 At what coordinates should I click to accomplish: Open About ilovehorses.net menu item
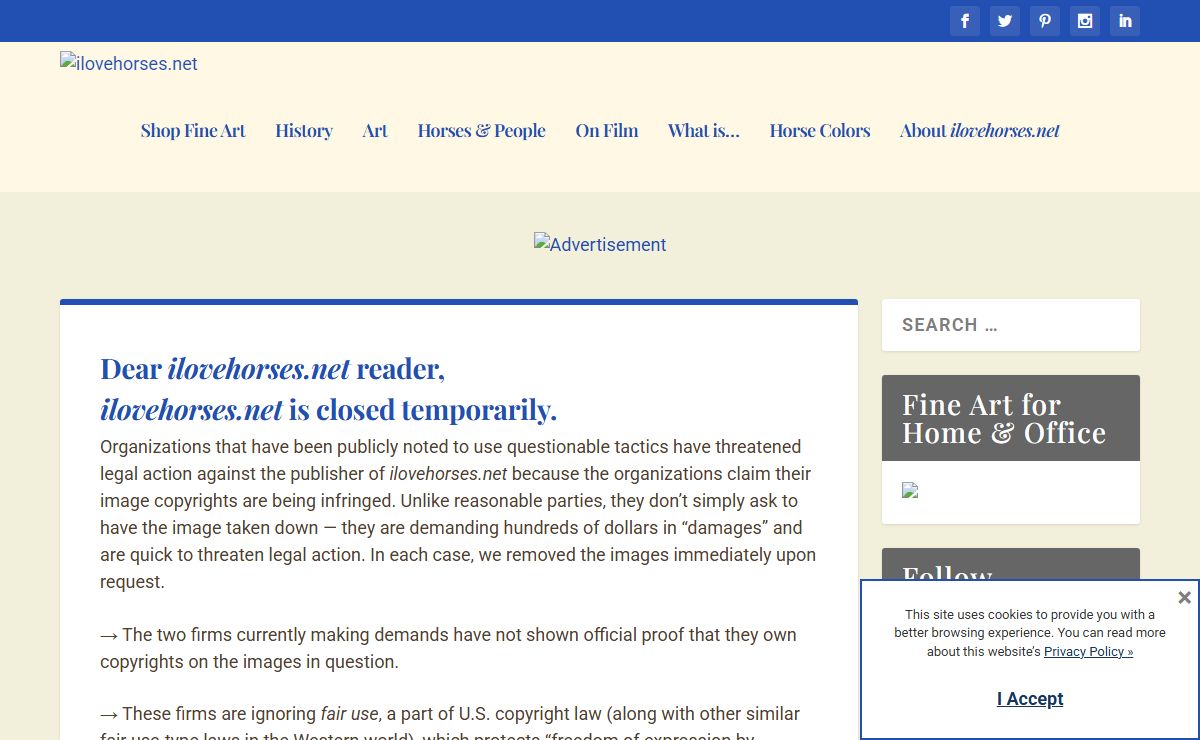980,130
